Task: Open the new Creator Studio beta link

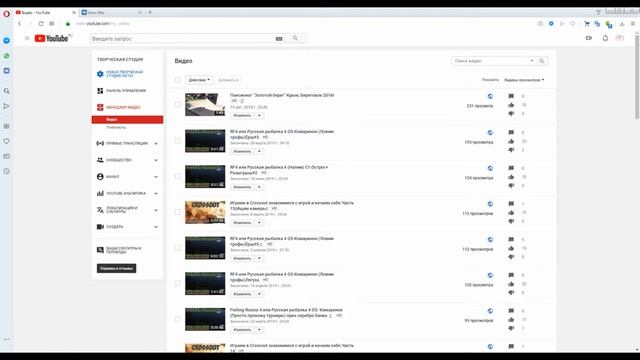Action: 124,74
